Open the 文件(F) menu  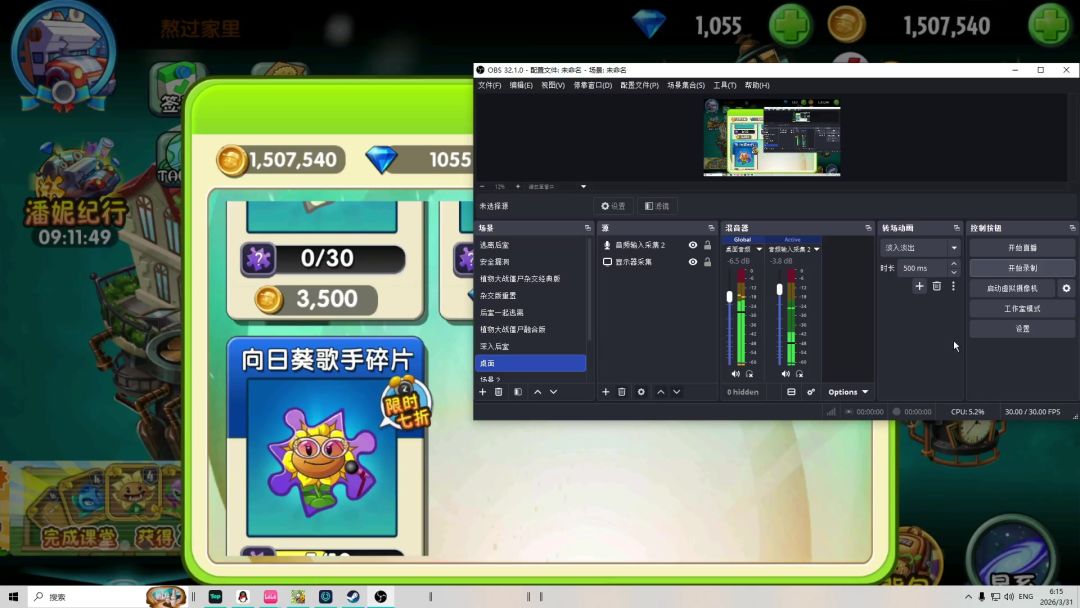pyautogui.click(x=490, y=85)
